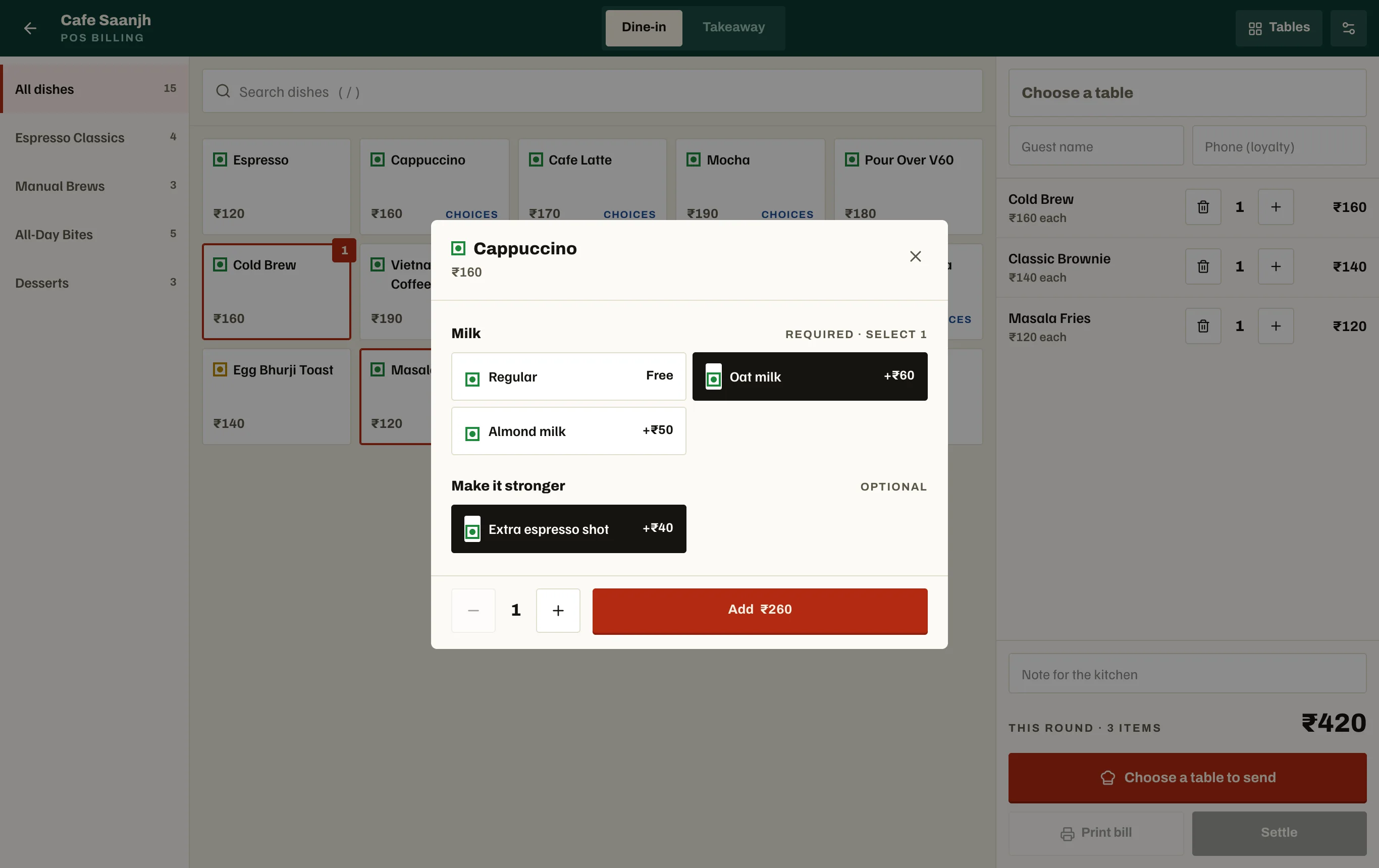Click Choose a table to send button
This screenshot has height=868, width=1379.
coord(1187,778)
